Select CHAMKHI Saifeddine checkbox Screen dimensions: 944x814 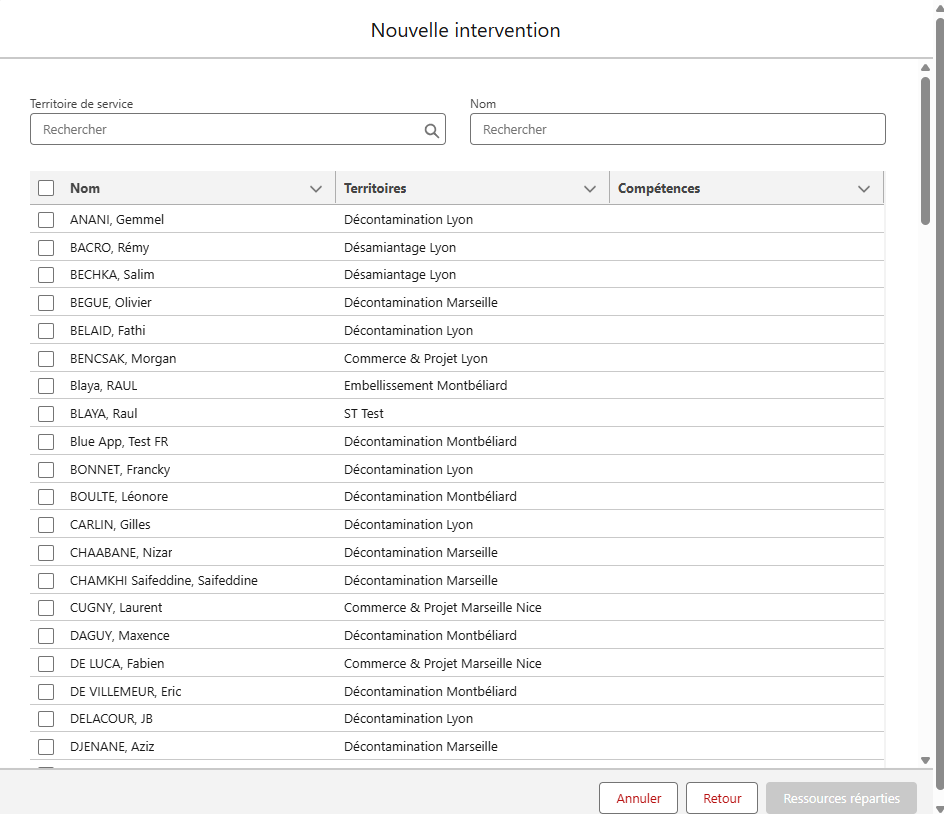46,580
